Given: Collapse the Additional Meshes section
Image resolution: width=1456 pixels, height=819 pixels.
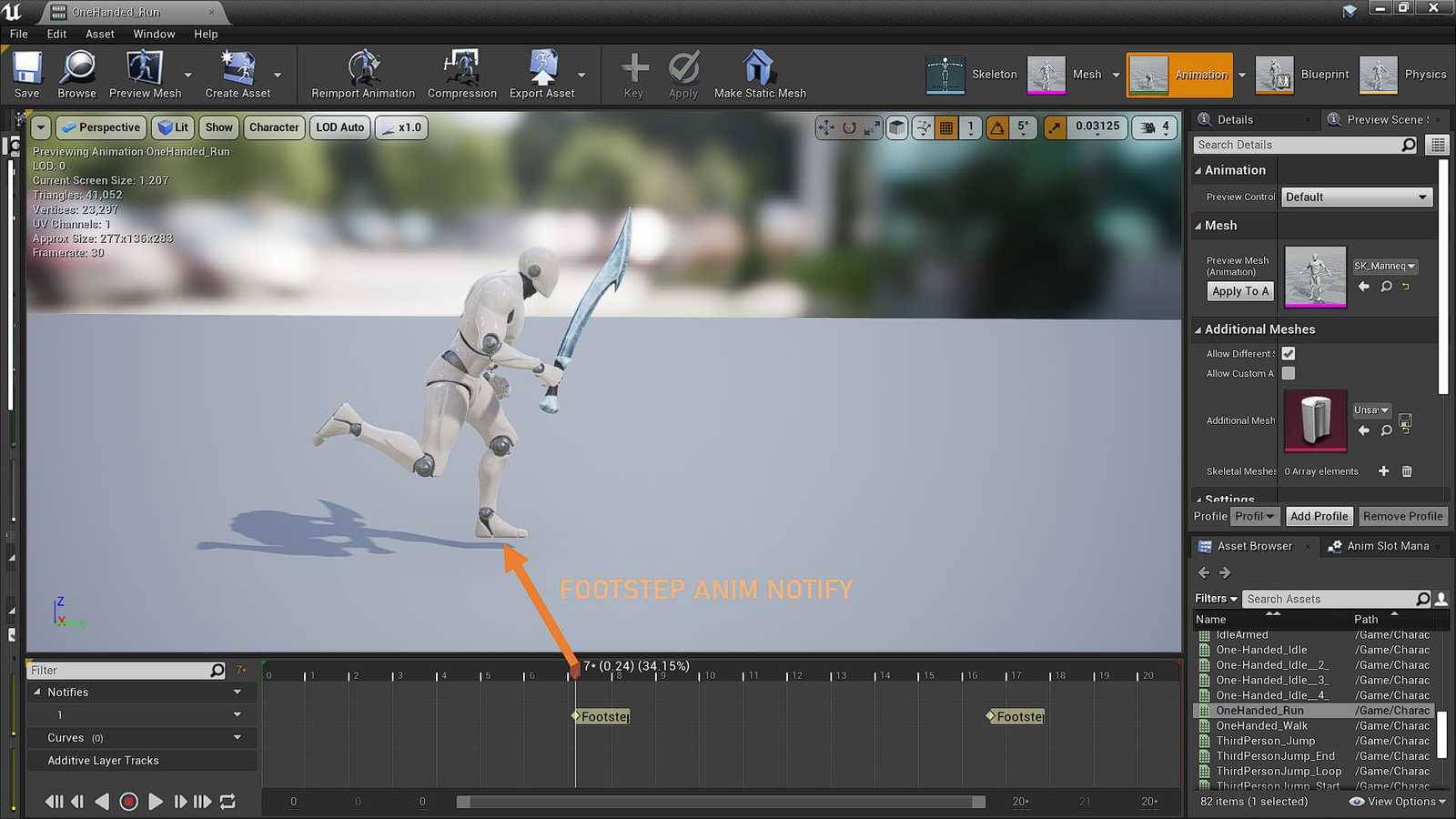Looking at the screenshot, I should pos(1198,330).
